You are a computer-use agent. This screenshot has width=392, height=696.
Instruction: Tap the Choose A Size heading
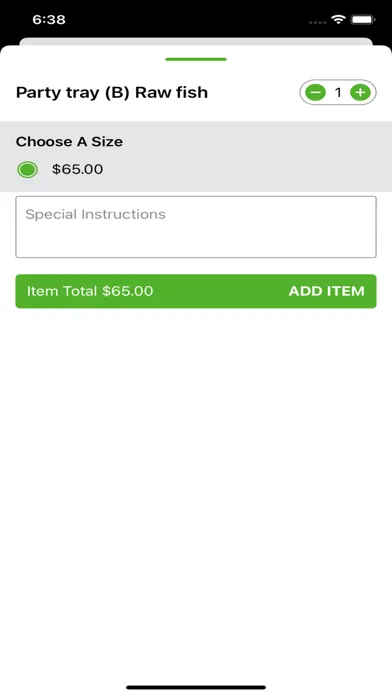[x=69, y=142]
